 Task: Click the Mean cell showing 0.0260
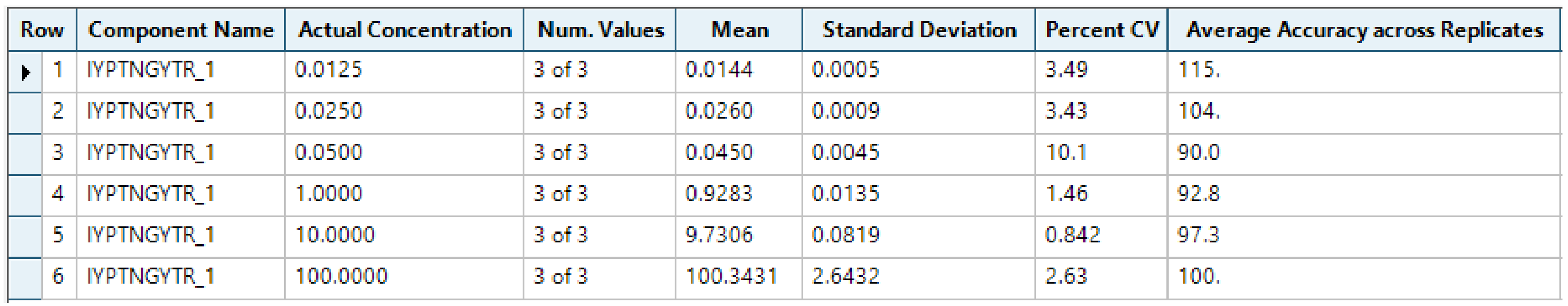739,113
